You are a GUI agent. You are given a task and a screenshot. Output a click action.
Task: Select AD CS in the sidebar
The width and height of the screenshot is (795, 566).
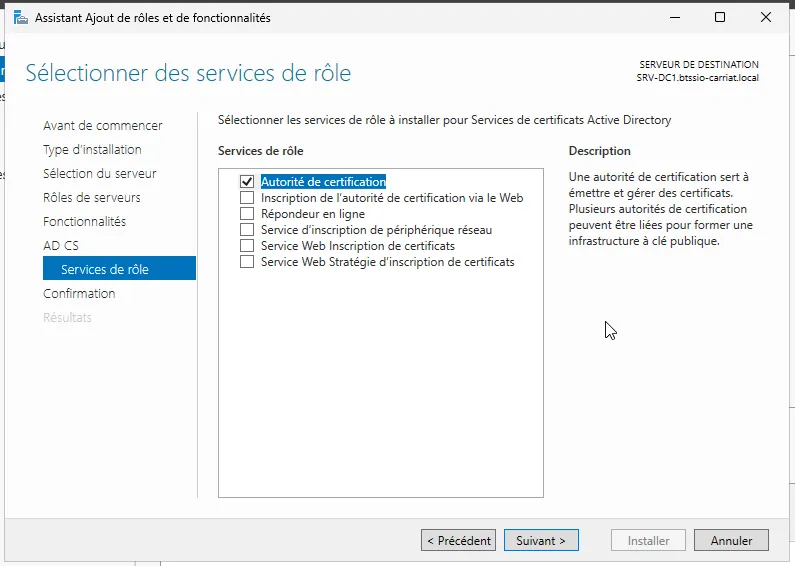61,245
